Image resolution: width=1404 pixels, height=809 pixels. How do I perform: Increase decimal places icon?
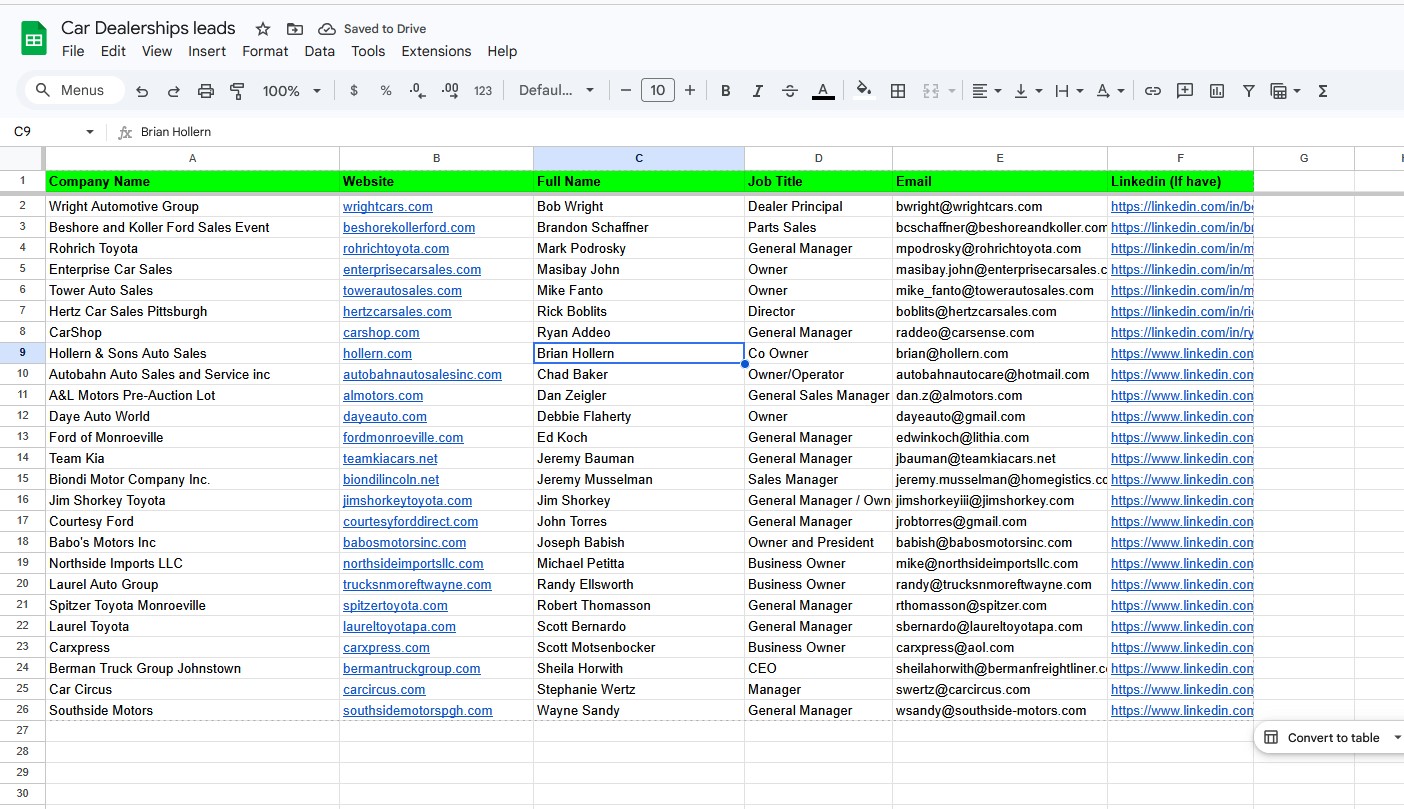click(x=450, y=91)
